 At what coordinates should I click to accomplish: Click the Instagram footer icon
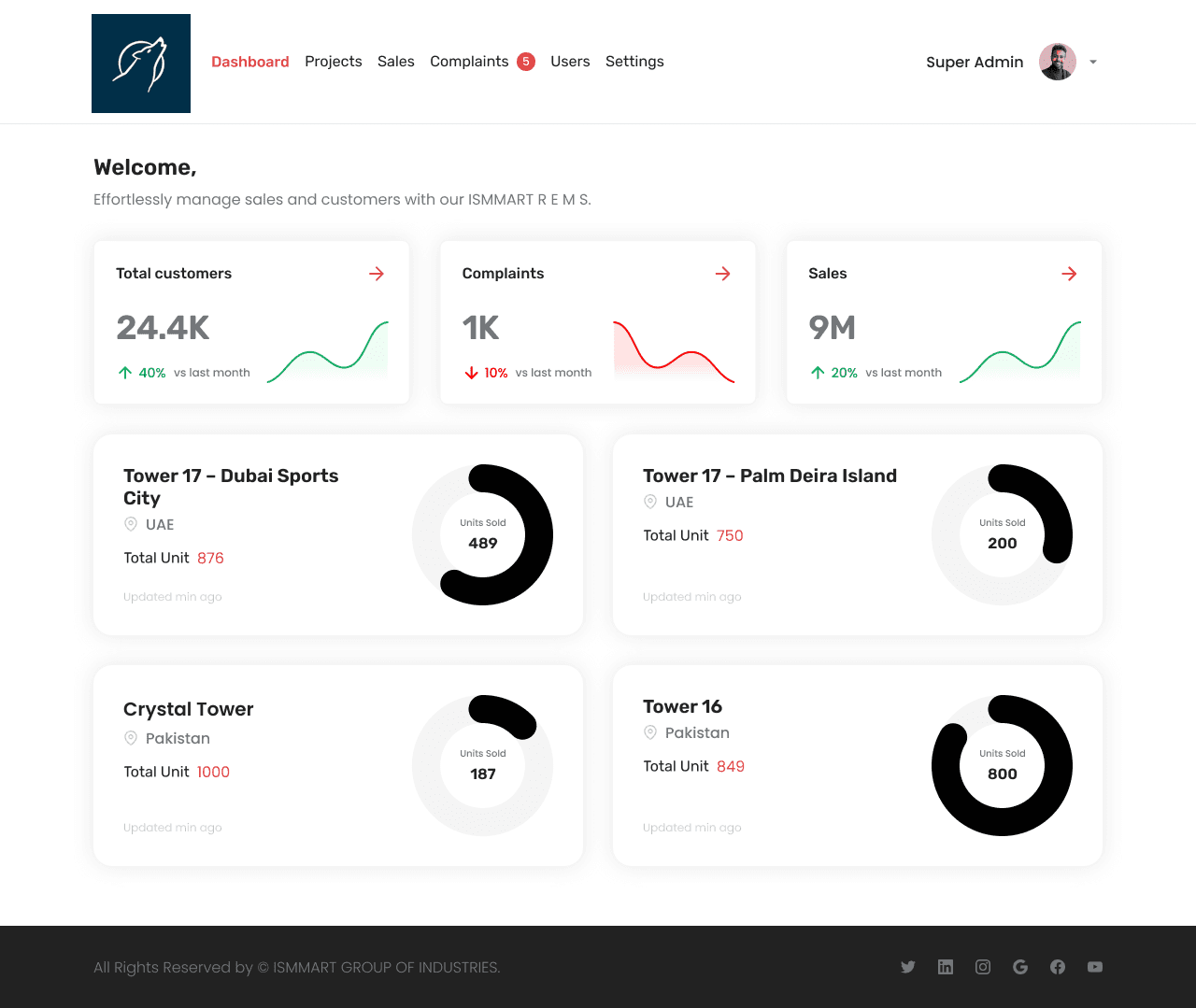pos(983,967)
